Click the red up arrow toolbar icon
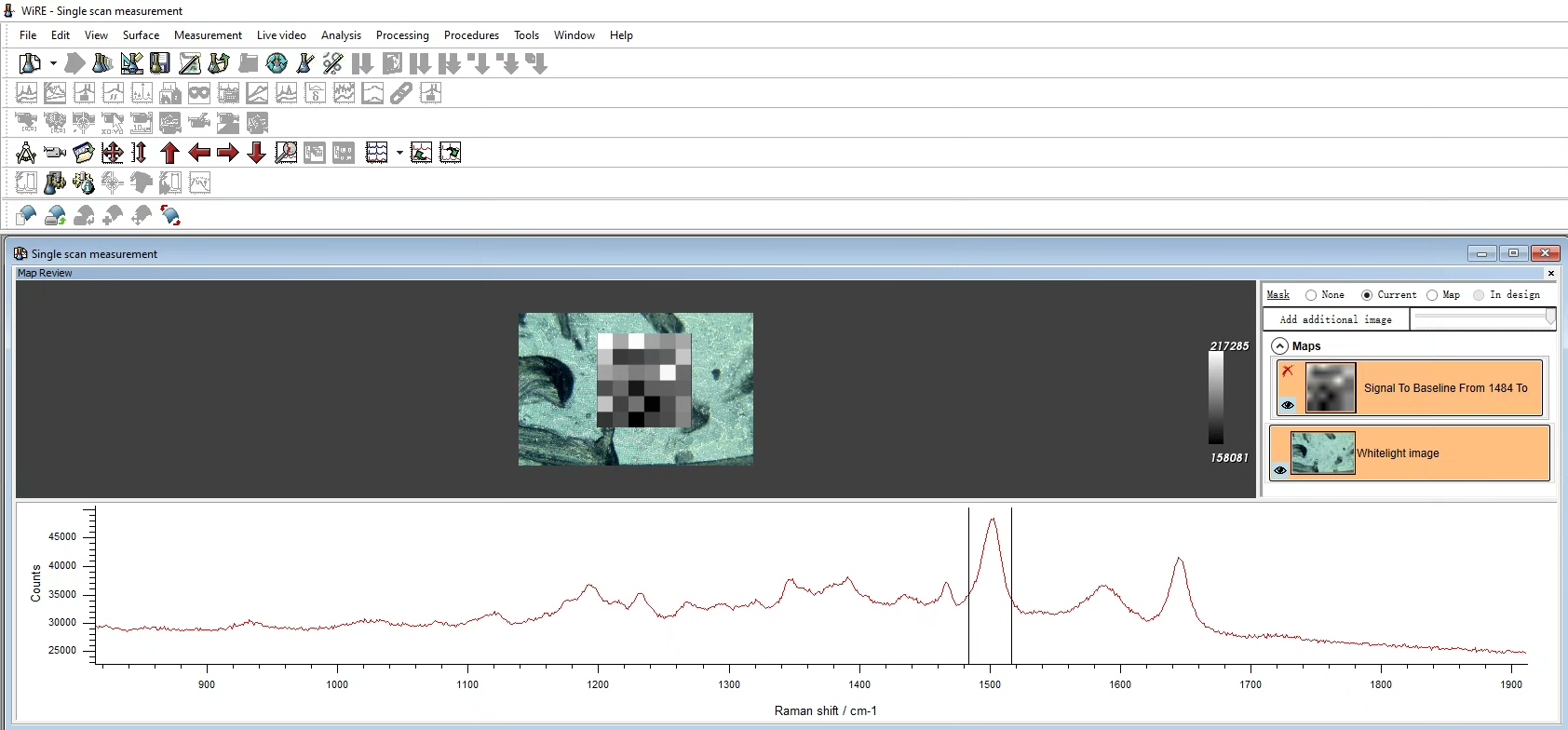The width and height of the screenshot is (1568, 730). (169, 153)
